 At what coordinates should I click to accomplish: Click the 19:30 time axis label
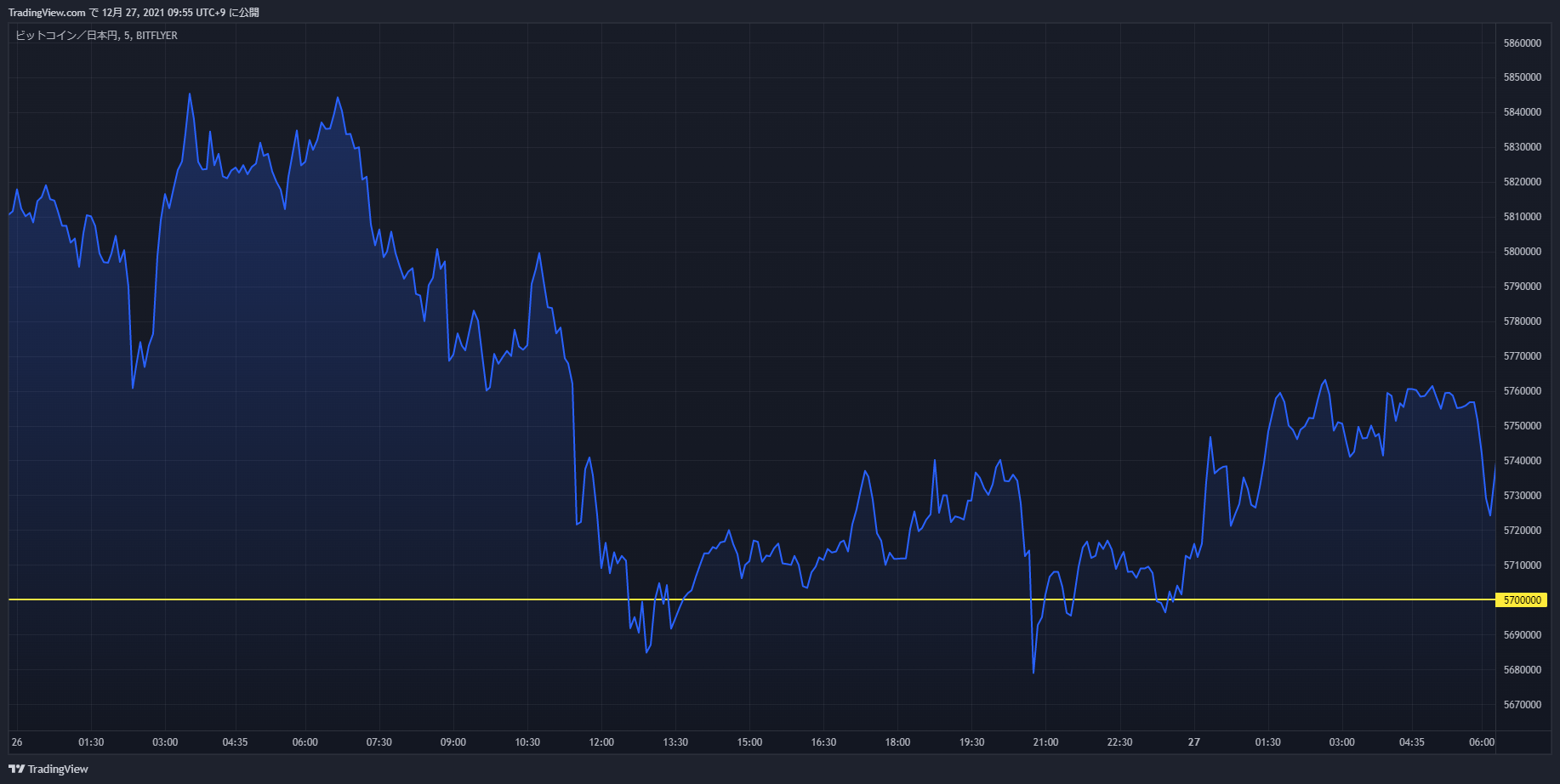click(971, 742)
